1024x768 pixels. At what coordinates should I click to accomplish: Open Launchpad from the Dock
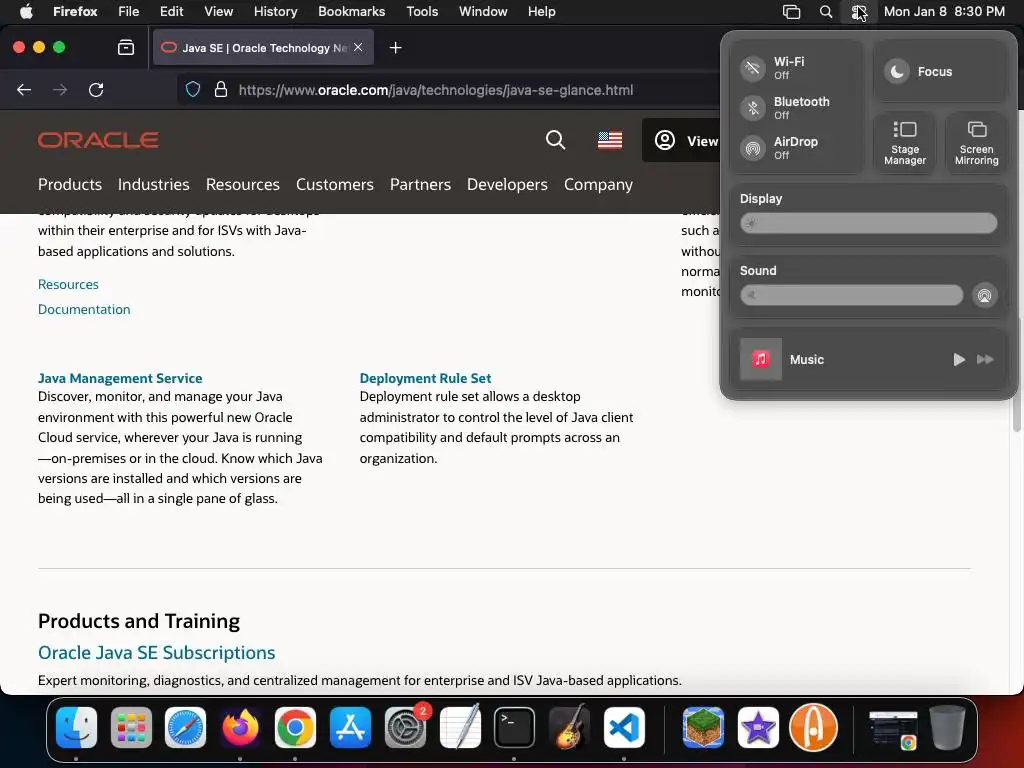point(131,727)
